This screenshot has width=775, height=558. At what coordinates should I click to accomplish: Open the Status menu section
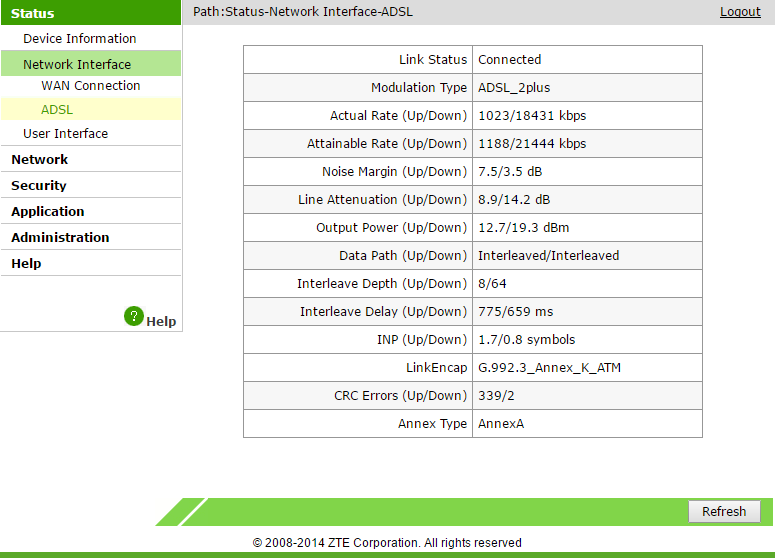click(33, 13)
